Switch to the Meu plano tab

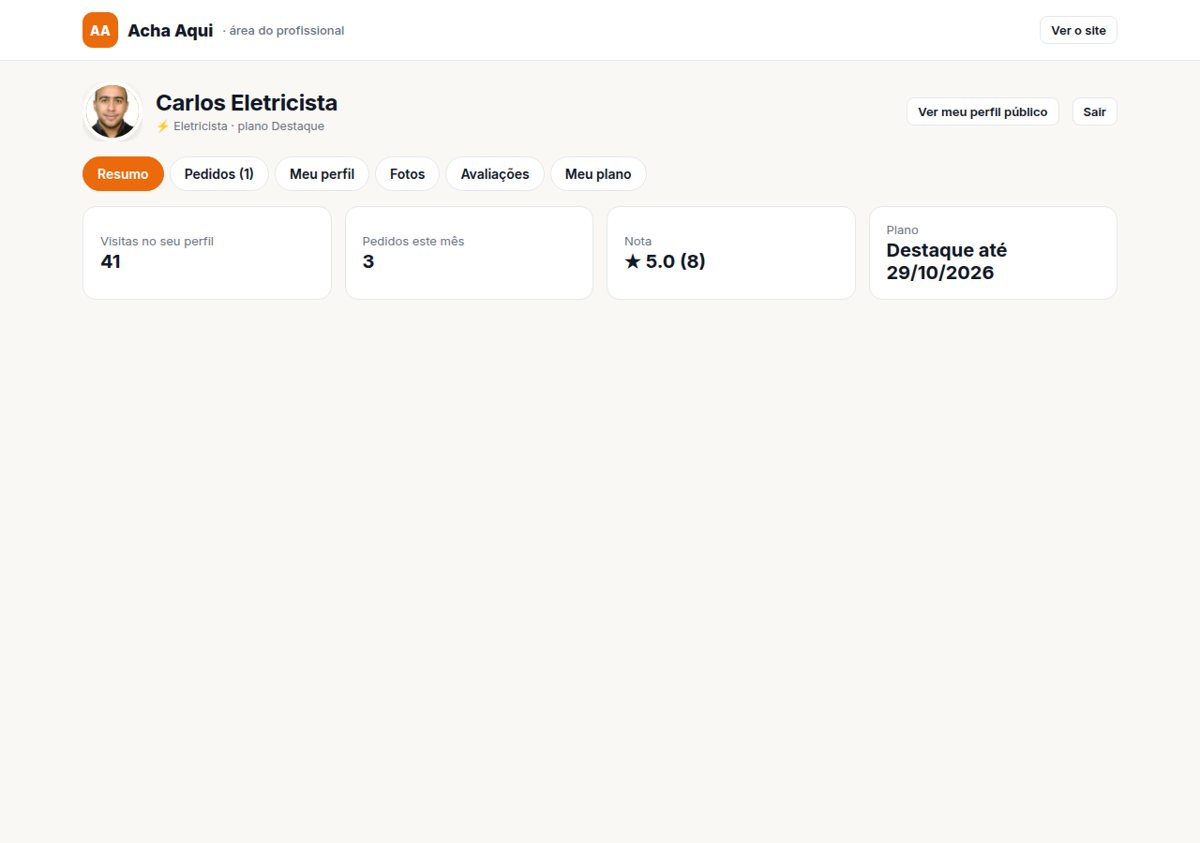pyautogui.click(x=598, y=174)
